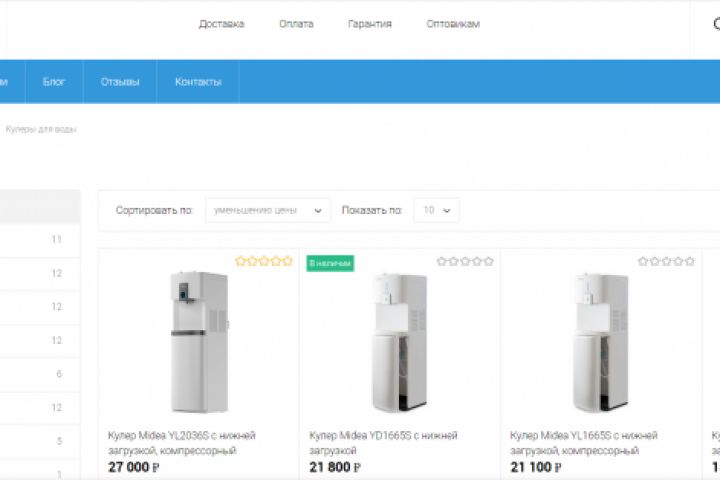The height and width of the screenshot is (480, 720).
Task: Click the green "В наличии" badge
Action: tap(330, 263)
